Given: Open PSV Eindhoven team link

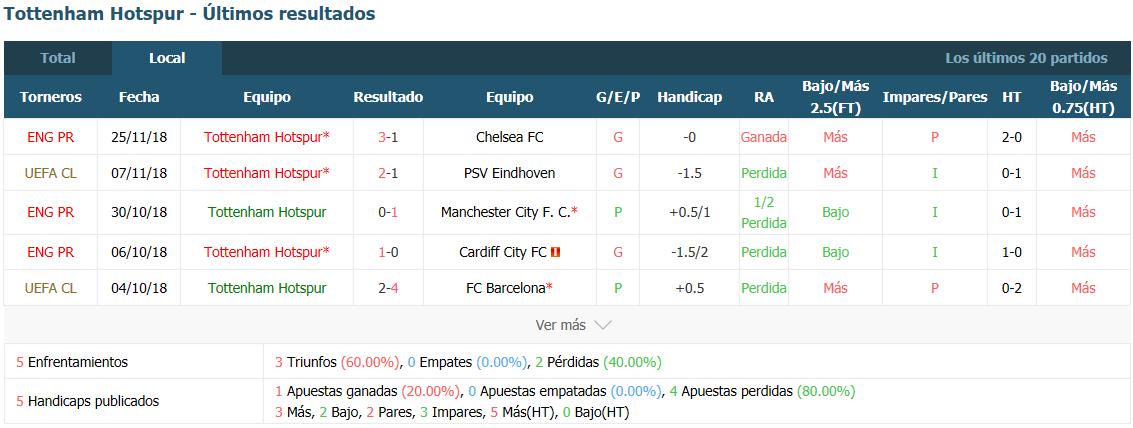Looking at the screenshot, I should (509, 173).
